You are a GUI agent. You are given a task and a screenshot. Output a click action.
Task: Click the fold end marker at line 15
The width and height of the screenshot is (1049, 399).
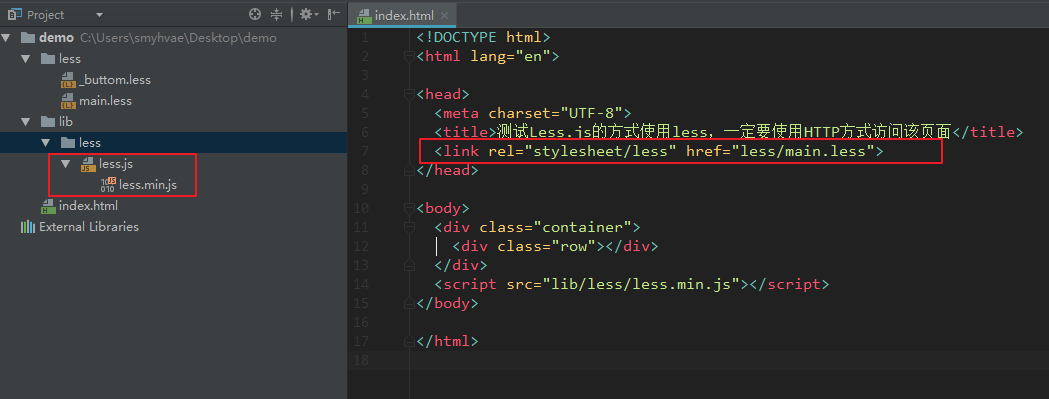(x=409, y=303)
